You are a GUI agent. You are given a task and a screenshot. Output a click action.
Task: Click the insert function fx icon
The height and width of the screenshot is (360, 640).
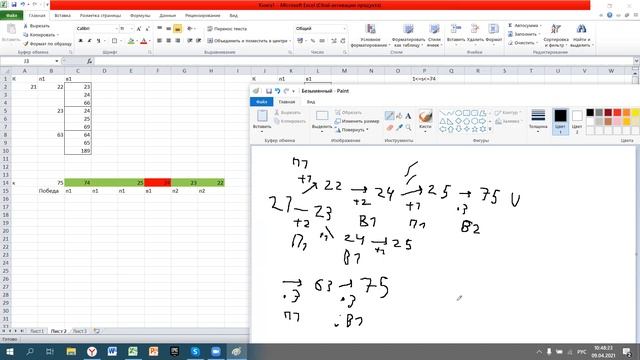click(x=89, y=61)
